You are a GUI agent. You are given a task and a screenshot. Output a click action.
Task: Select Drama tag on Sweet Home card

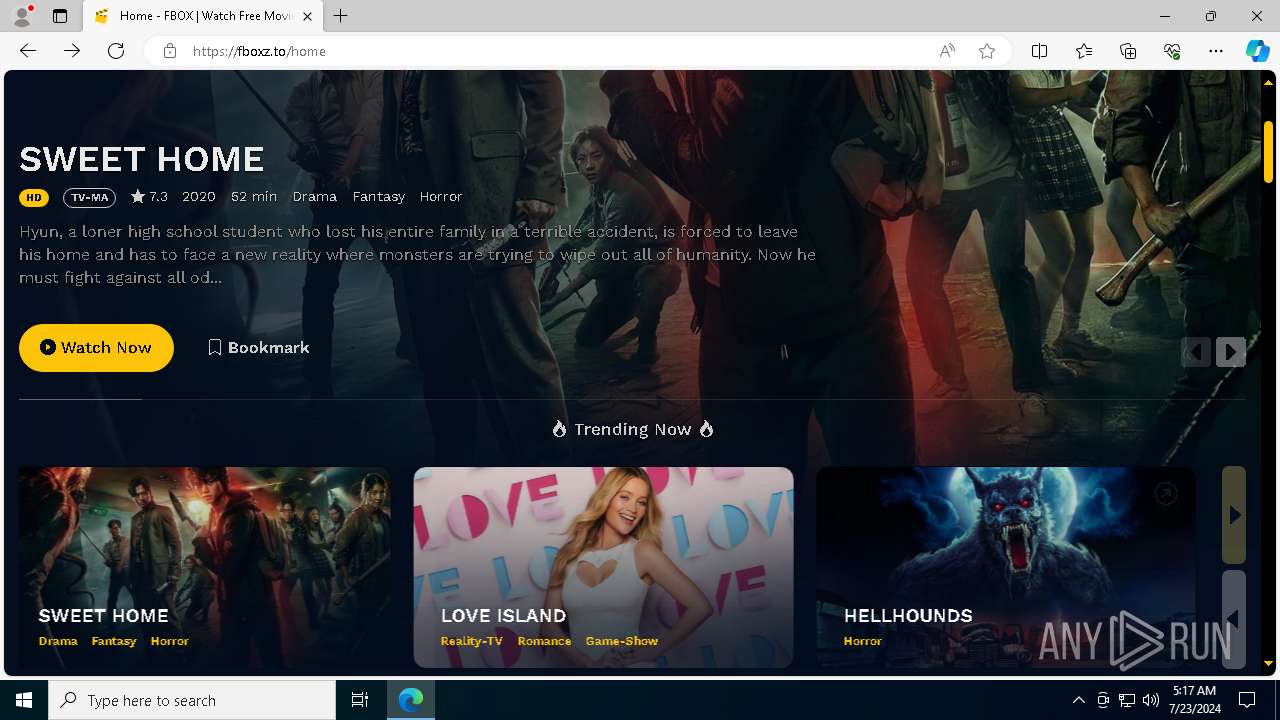pos(58,641)
